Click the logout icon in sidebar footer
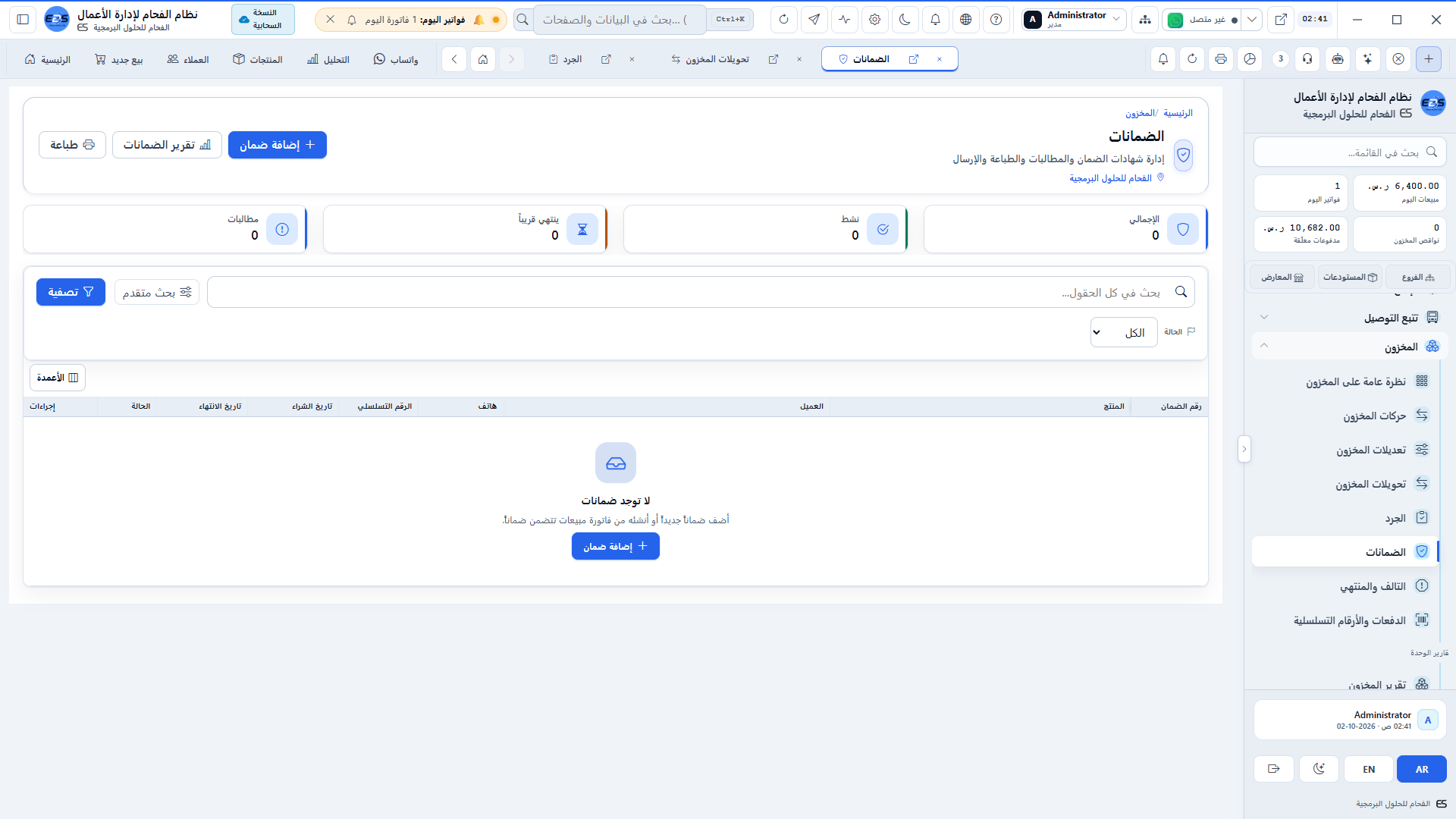1456x819 pixels. pyautogui.click(x=1274, y=769)
